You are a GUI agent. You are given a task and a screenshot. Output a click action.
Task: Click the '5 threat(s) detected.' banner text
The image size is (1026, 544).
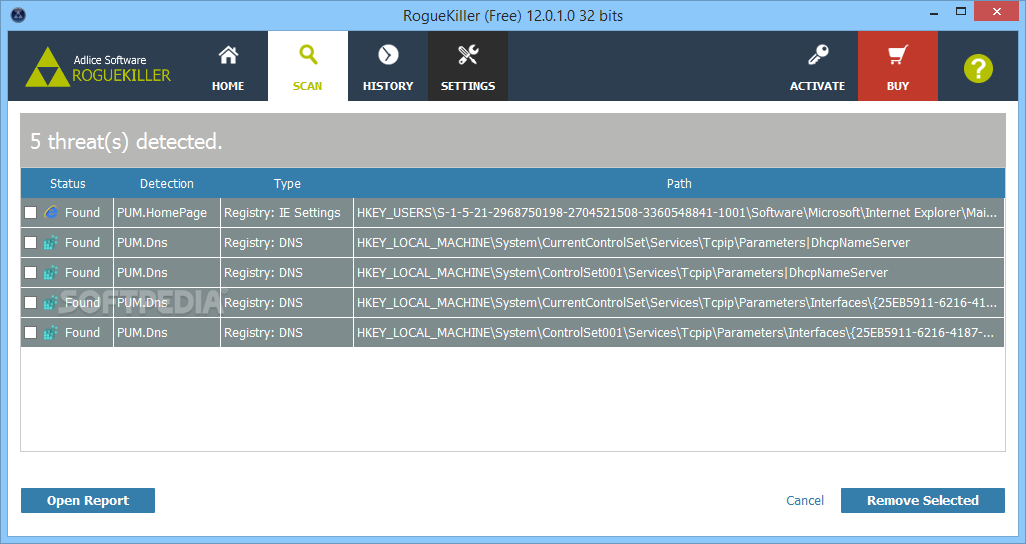click(x=126, y=141)
